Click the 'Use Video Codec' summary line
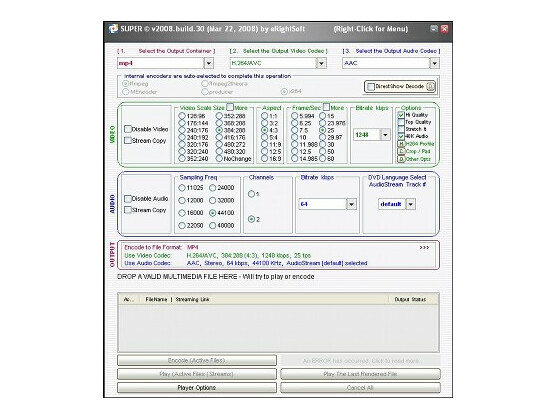The width and height of the screenshot is (557, 418). (x=217, y=255)
